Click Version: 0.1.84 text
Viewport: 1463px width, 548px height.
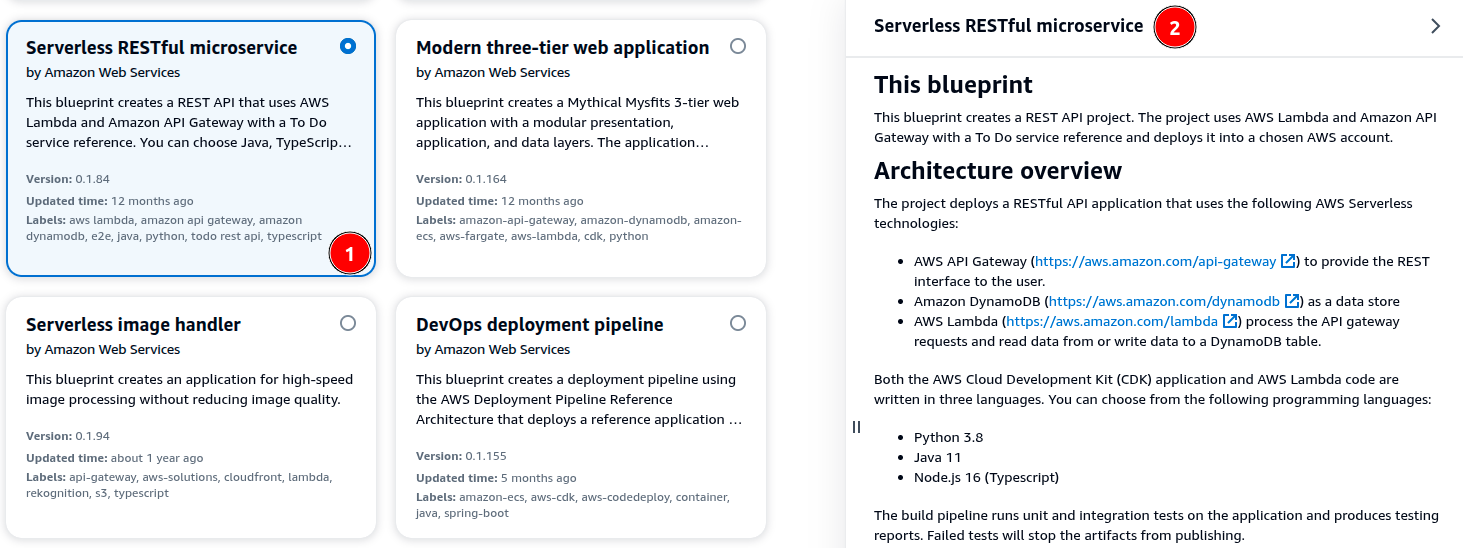pyautogui.click(x=68, y=179)
